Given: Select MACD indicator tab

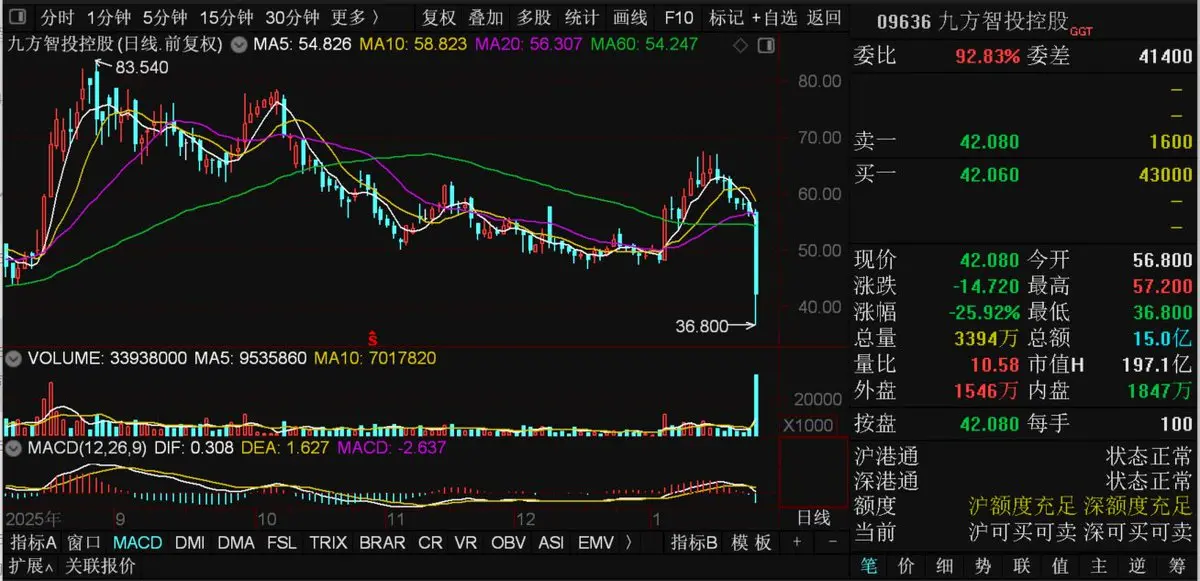Looking at the screenshot, I should pyautogui.click(x=138, y=542).
